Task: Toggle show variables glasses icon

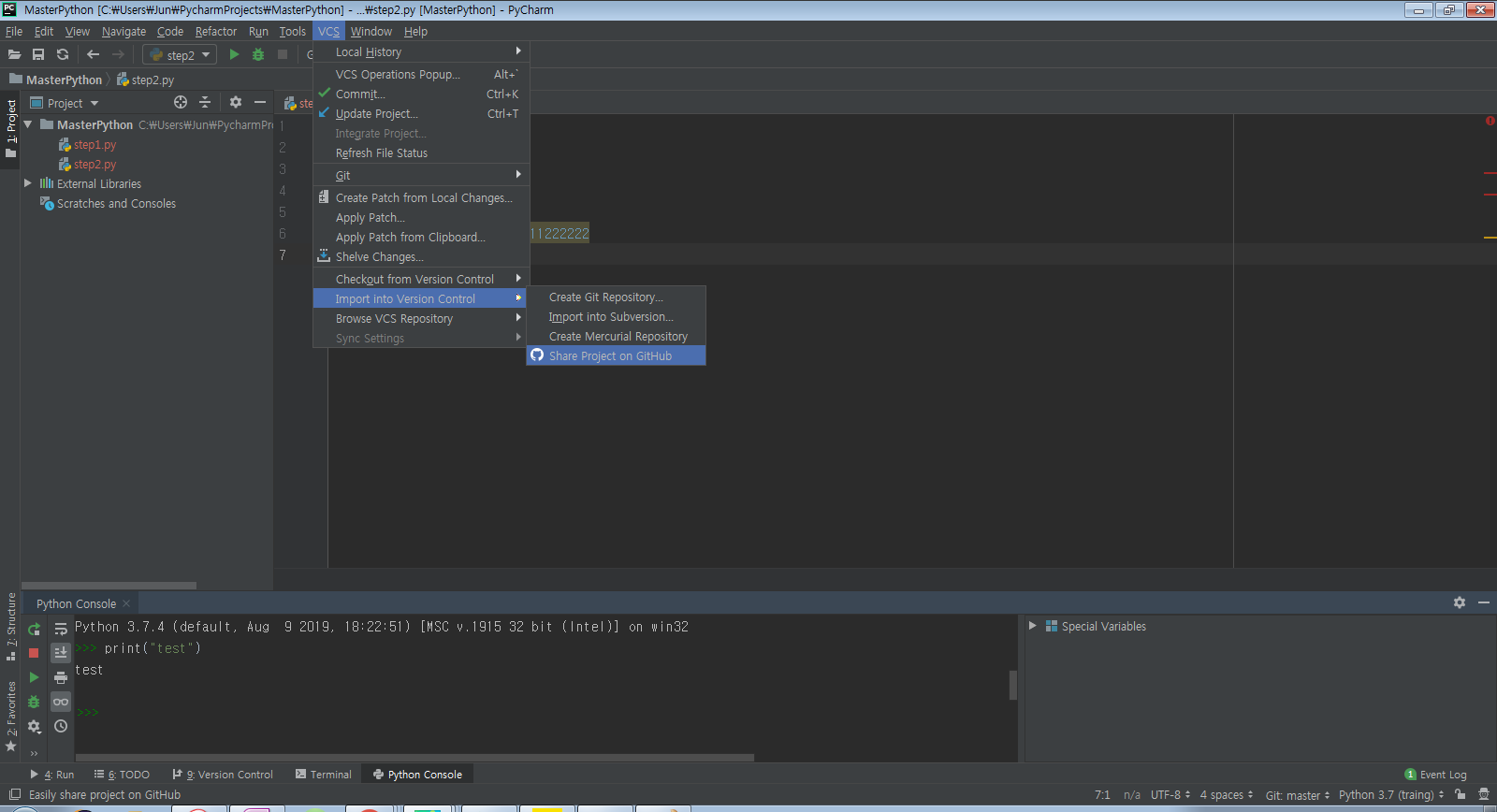Action: pyautogui.click(x=61, y=702)
